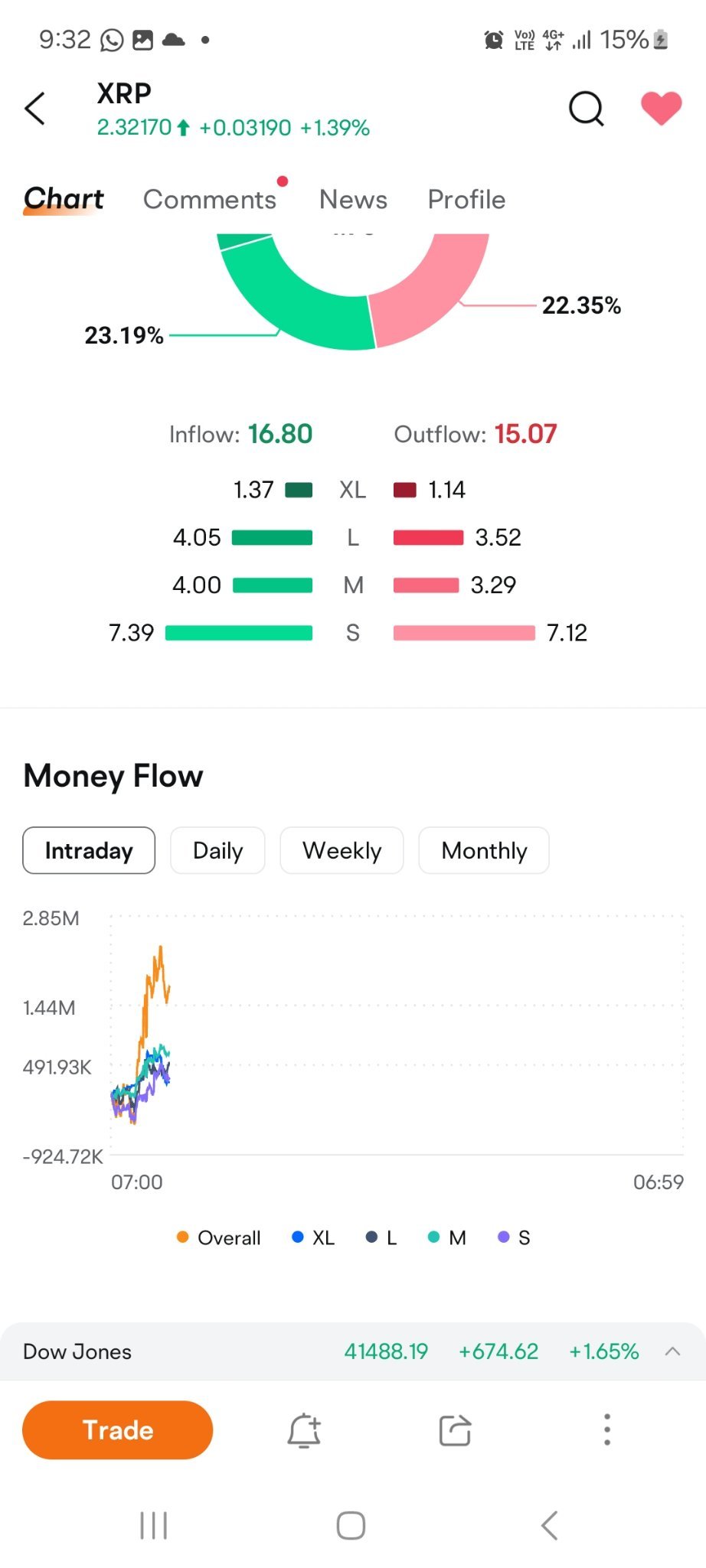Tap the Inflow 16.80 value
706x1568 pixels.
(280, 434)
